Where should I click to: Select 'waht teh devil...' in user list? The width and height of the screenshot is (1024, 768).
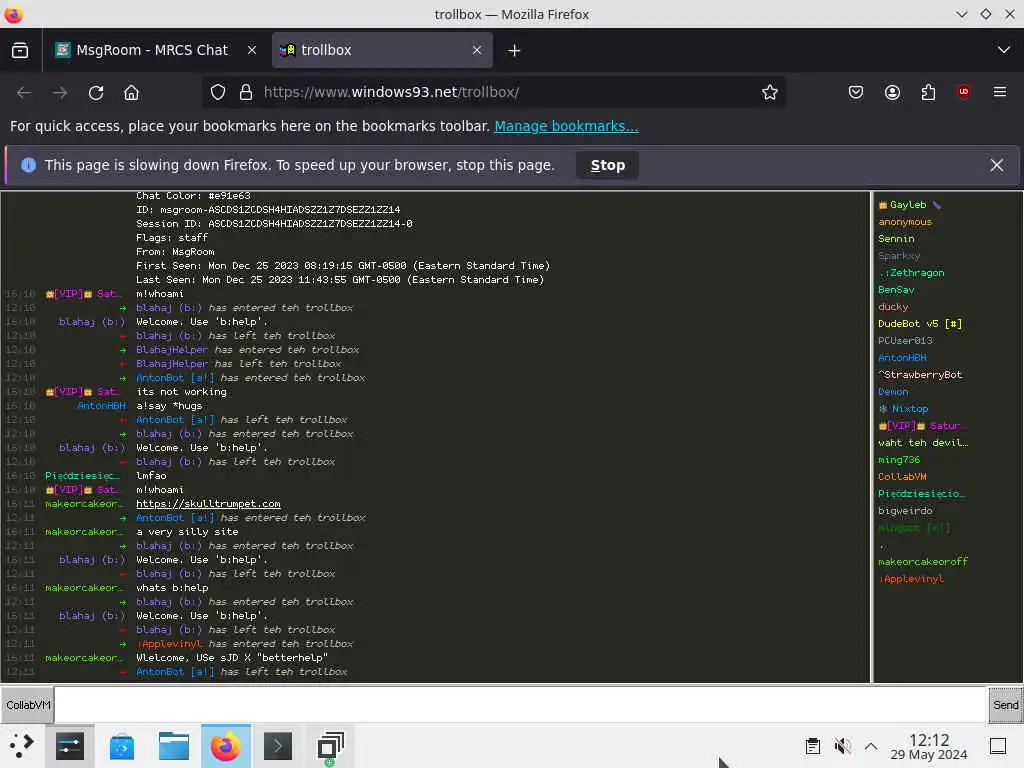click(923, 443)
